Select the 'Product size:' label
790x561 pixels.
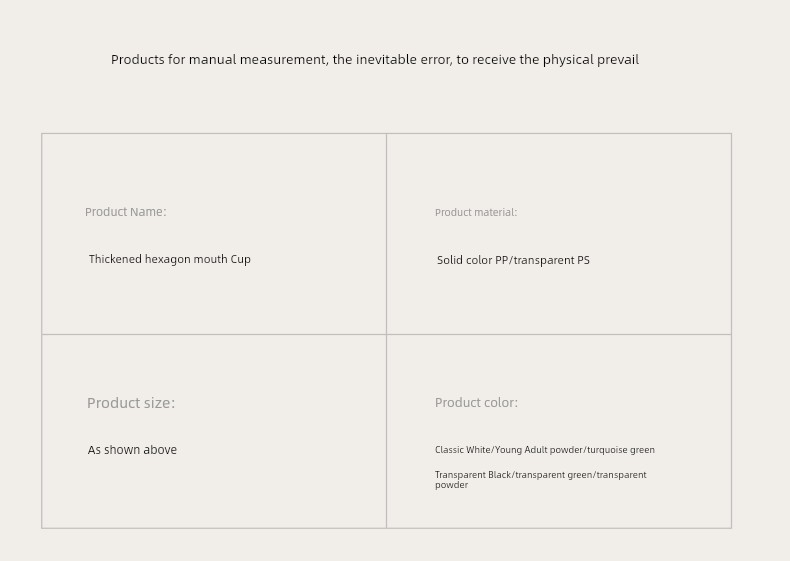[x=131, y=403]
